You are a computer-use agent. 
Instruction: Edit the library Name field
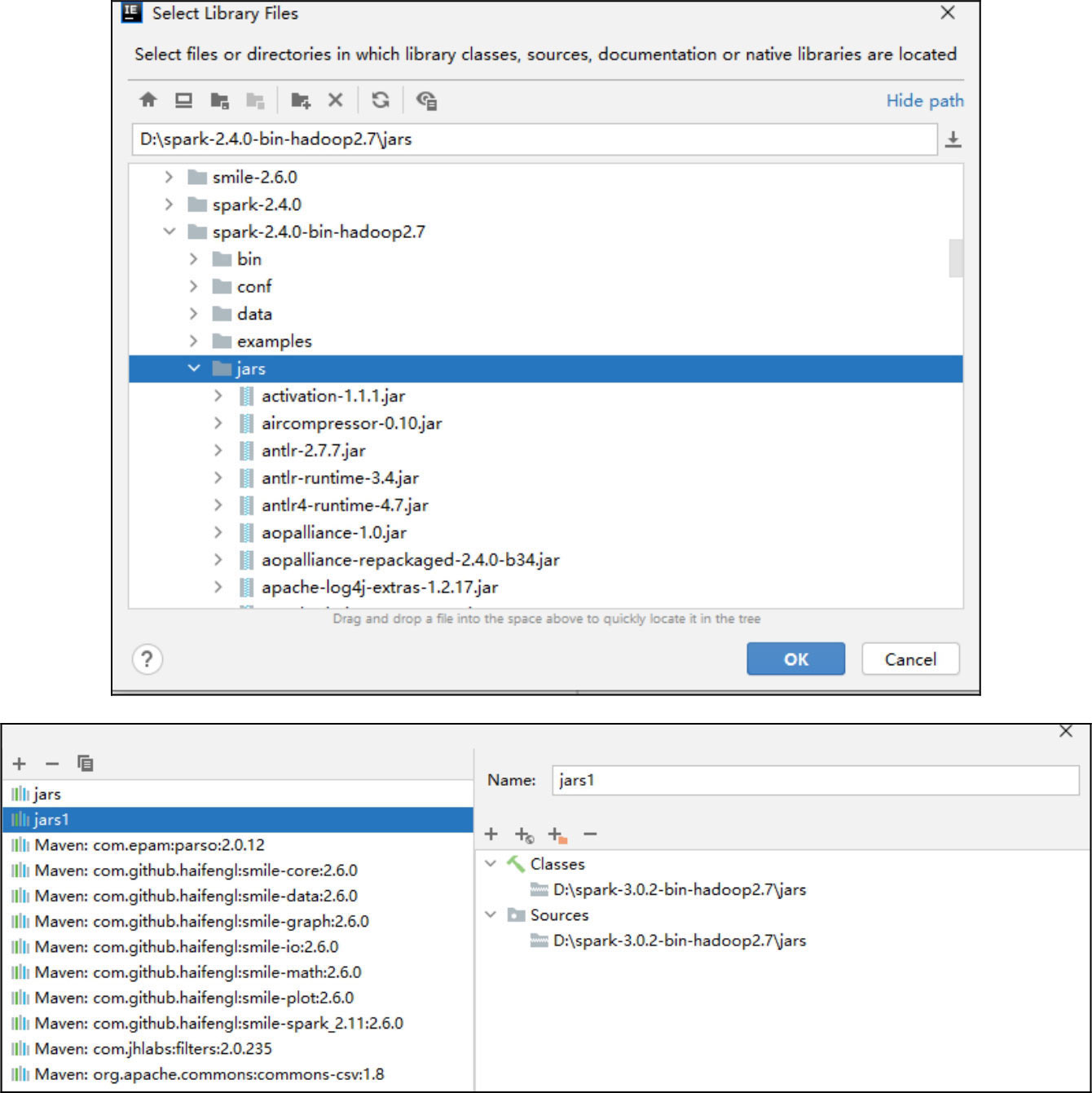tap(816, 780)
